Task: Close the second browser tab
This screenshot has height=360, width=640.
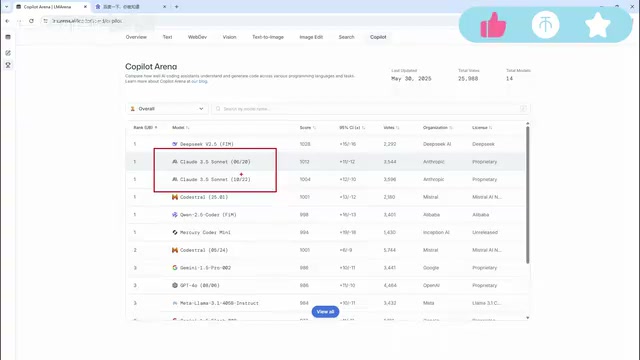Action: click(164, 7)
